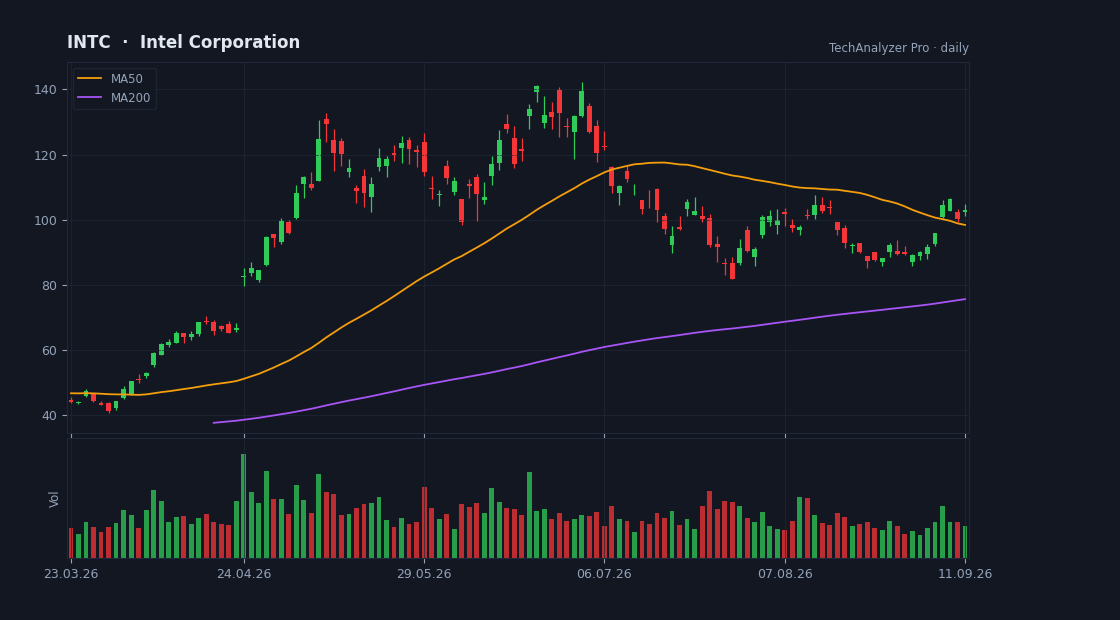Click the 06.07.26 date label
This screenshot has height=620, width=1120.
(x=604, y=574)
